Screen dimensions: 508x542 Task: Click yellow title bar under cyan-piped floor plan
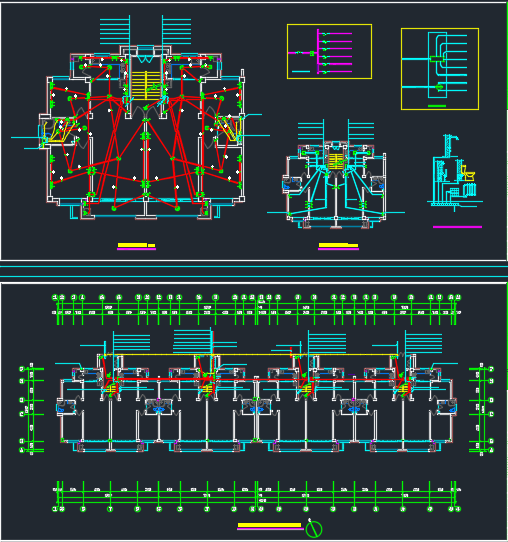[x=338, y=245]
